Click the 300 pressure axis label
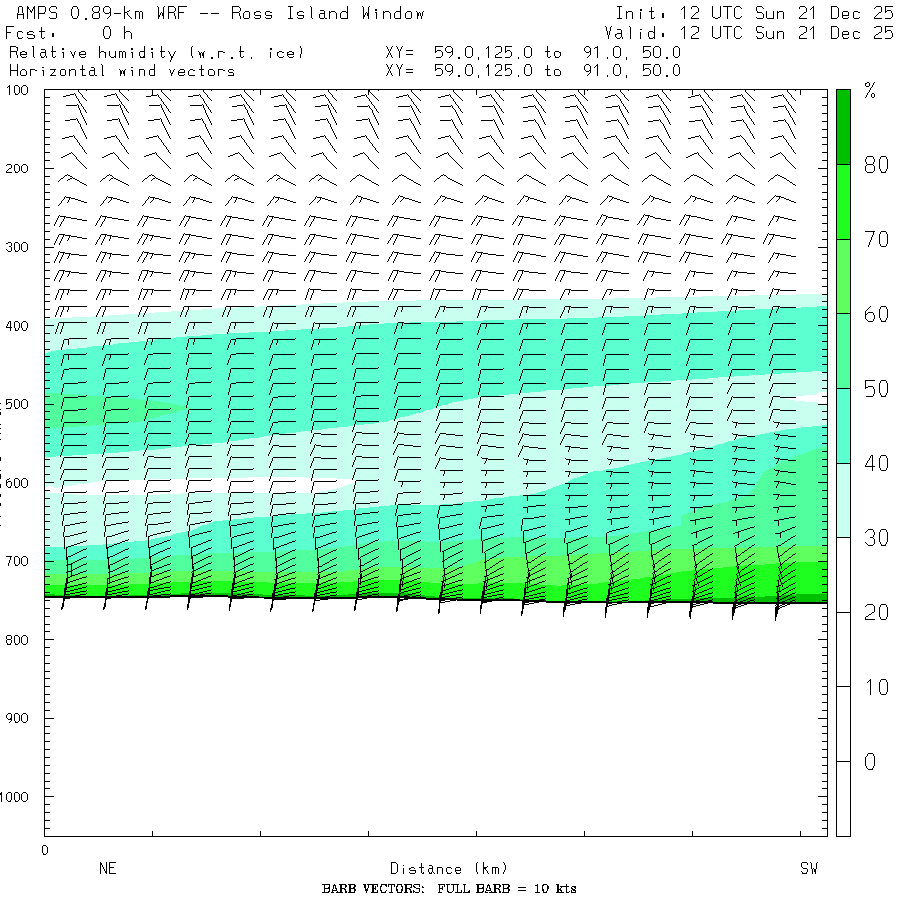The height and width of the screenshot is (900, 900). coord(17,247)
